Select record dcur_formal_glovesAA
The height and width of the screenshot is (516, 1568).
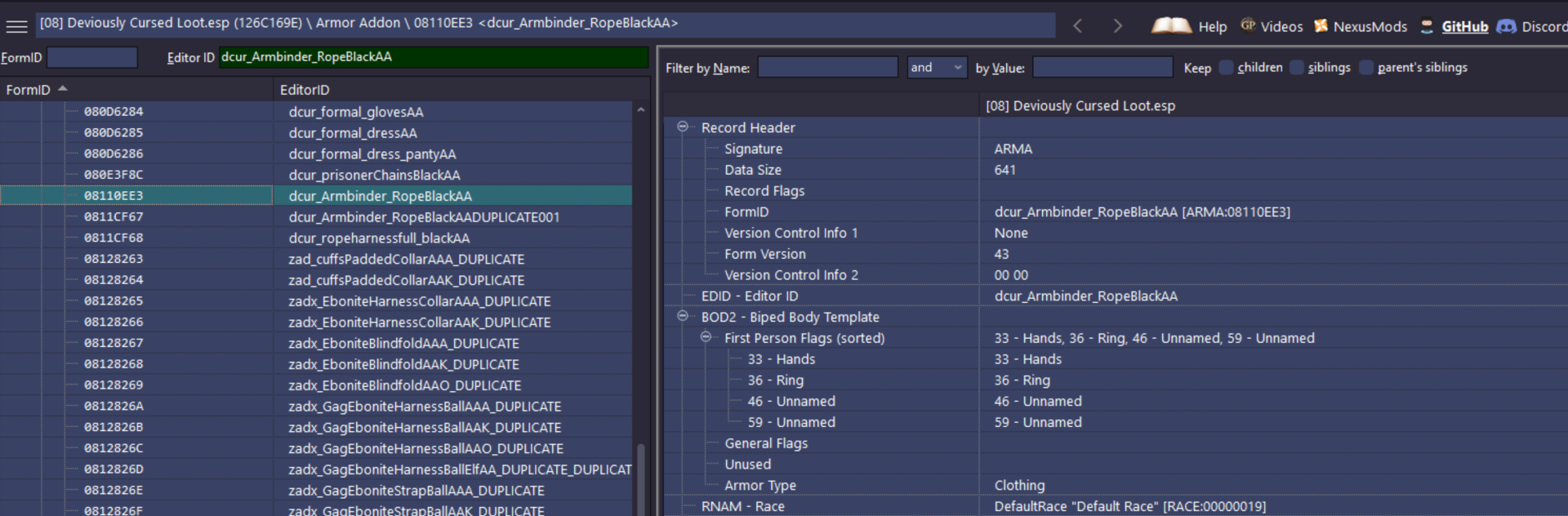[356, 112]
